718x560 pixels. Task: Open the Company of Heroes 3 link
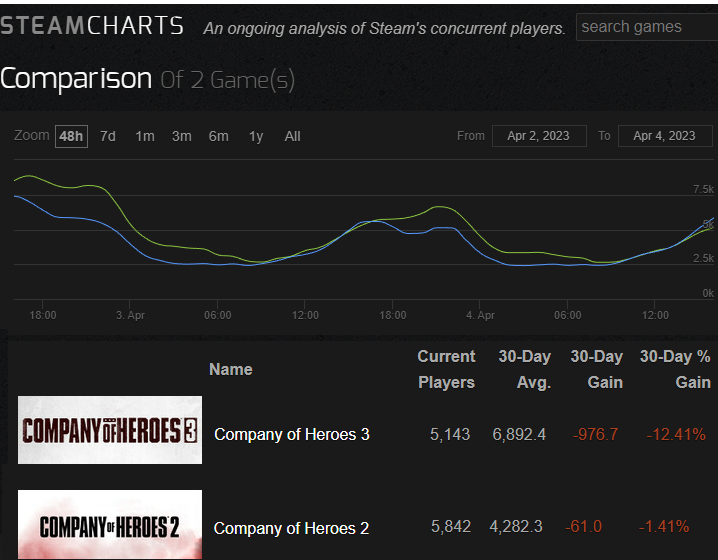(x=291, y=434)
